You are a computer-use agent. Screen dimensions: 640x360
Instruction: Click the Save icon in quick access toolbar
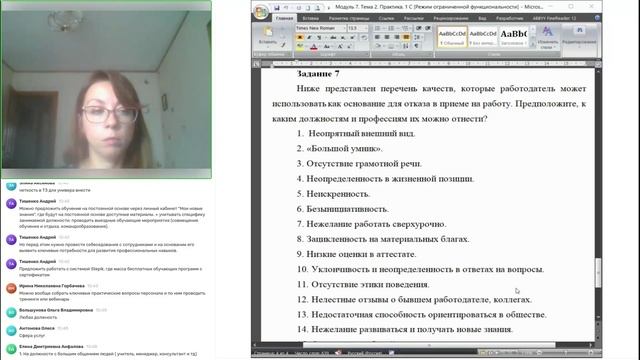[277, 8]
